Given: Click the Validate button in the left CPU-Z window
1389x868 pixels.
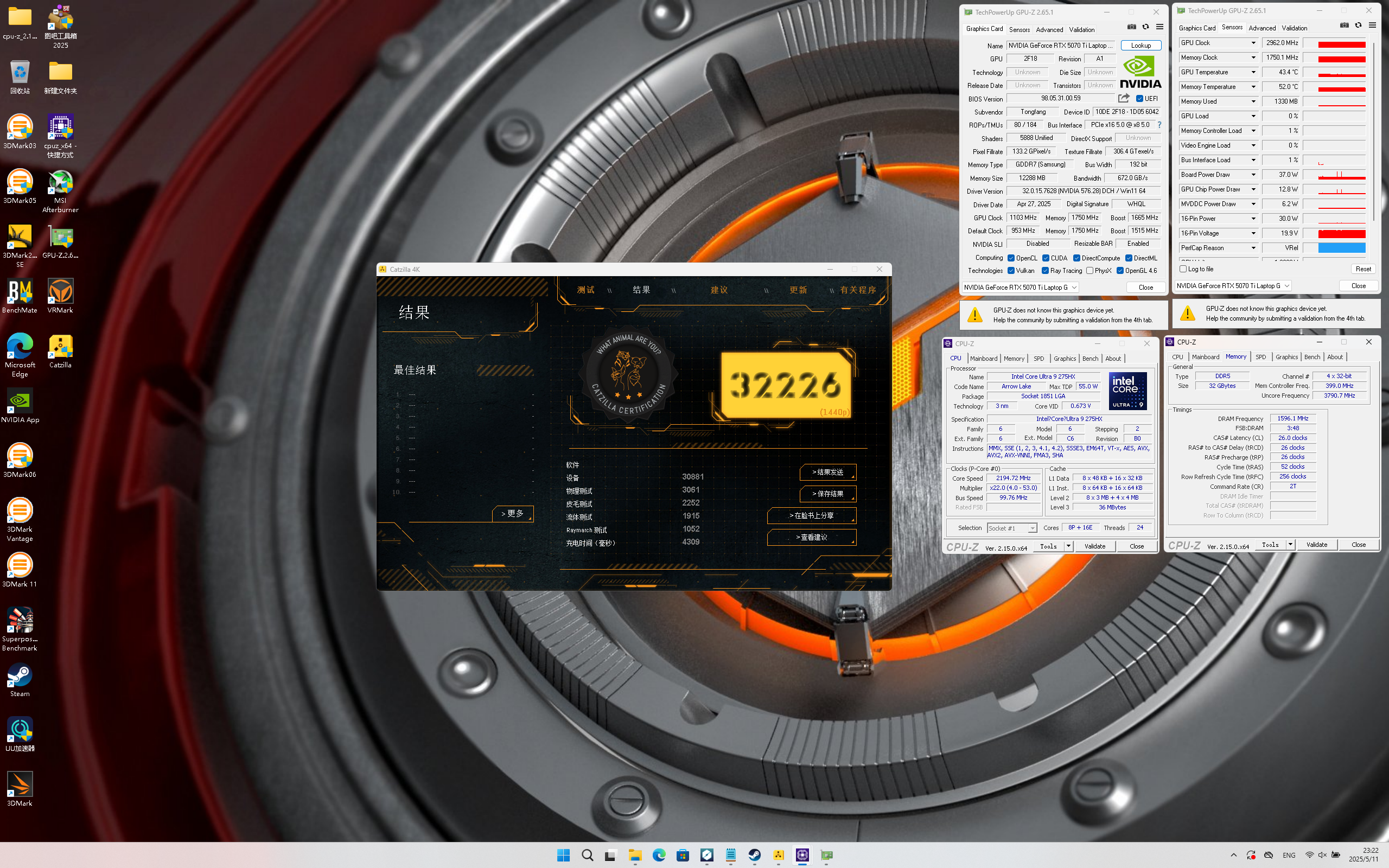Looking at the screenshot, I should 1094,546.
